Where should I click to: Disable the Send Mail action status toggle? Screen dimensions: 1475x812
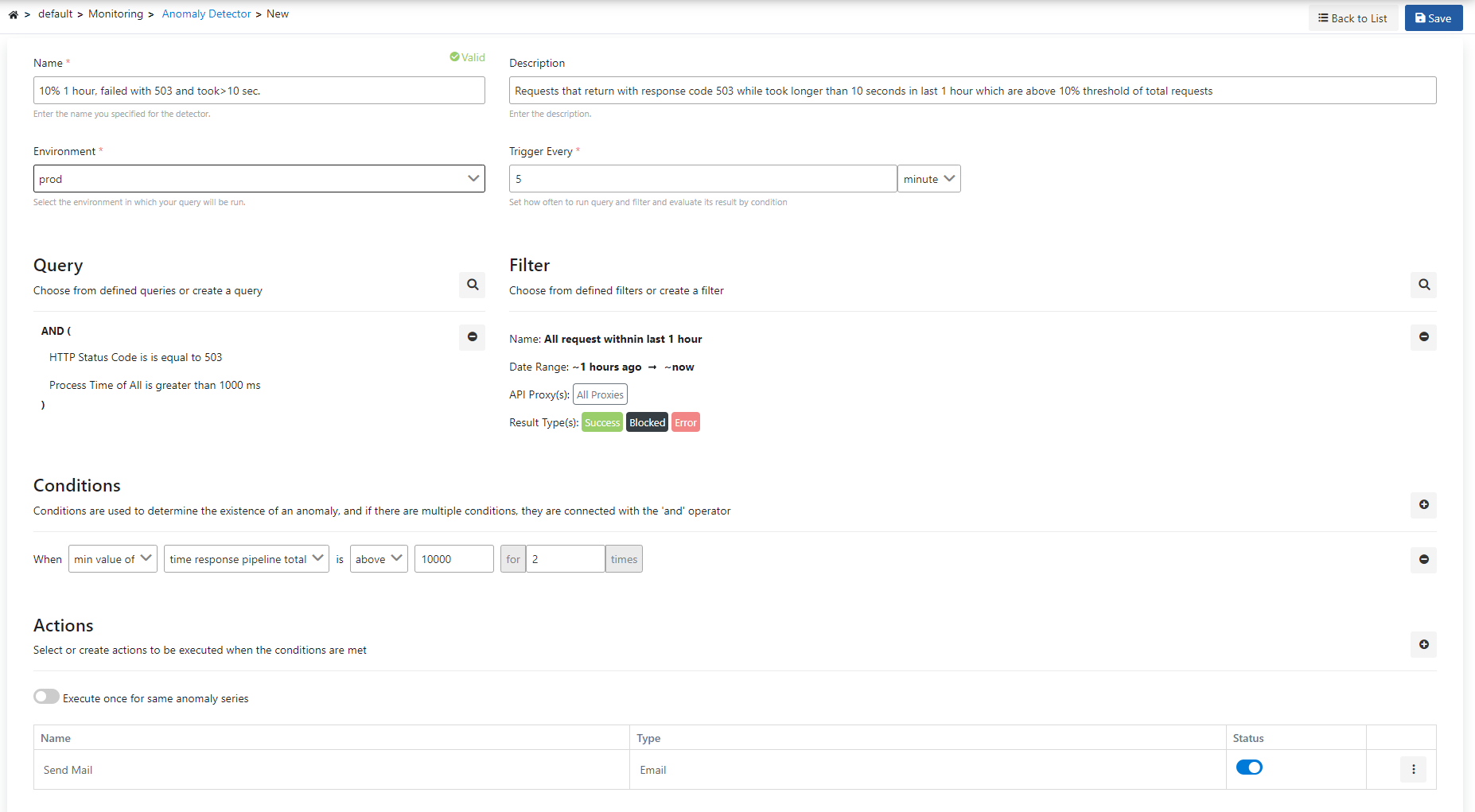tap(1248, 767)
